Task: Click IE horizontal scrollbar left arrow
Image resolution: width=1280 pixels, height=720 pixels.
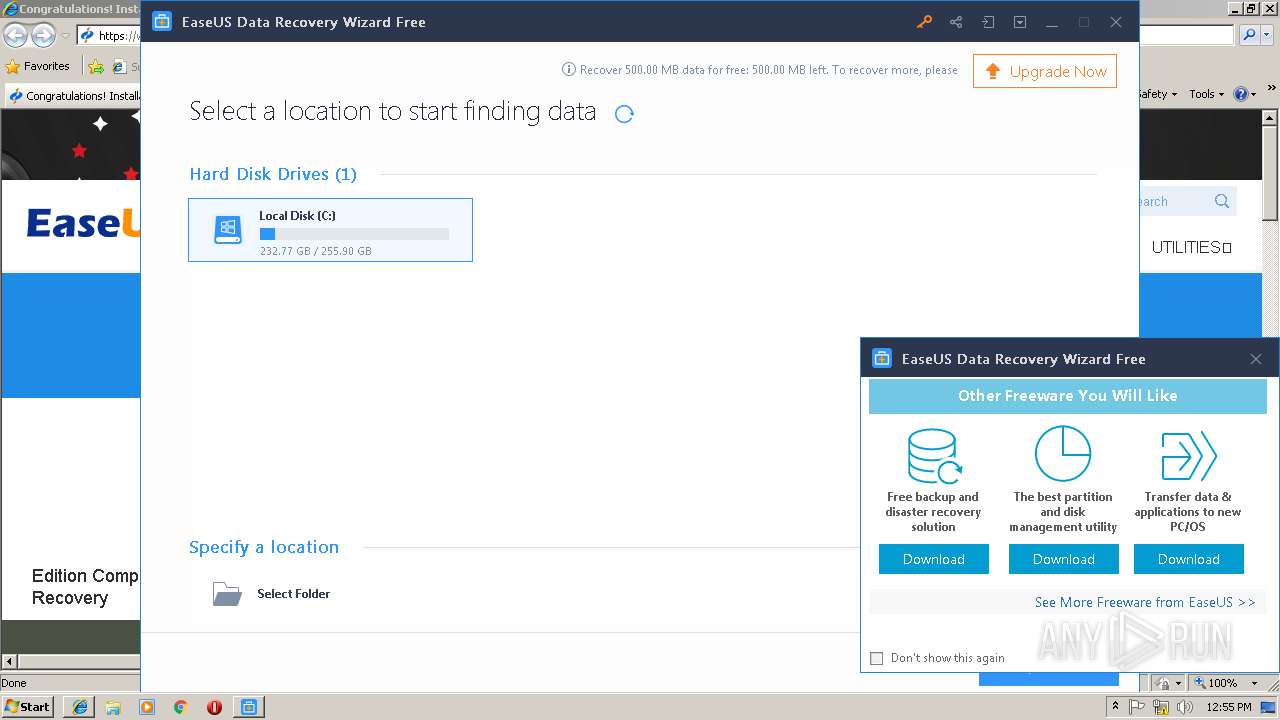Action: click(x=9, y=661)
